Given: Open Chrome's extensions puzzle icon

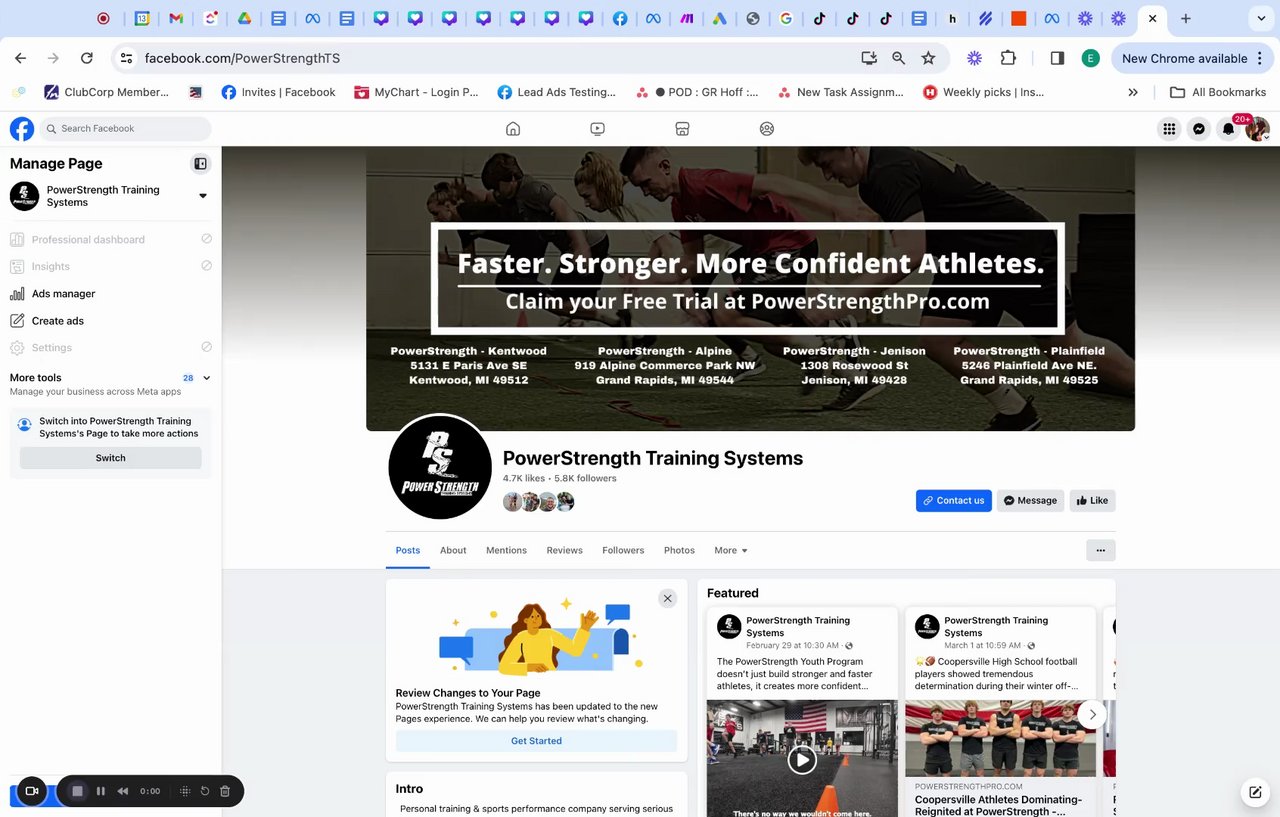Looking at the screenshot, I should (x=1008, y=58).
